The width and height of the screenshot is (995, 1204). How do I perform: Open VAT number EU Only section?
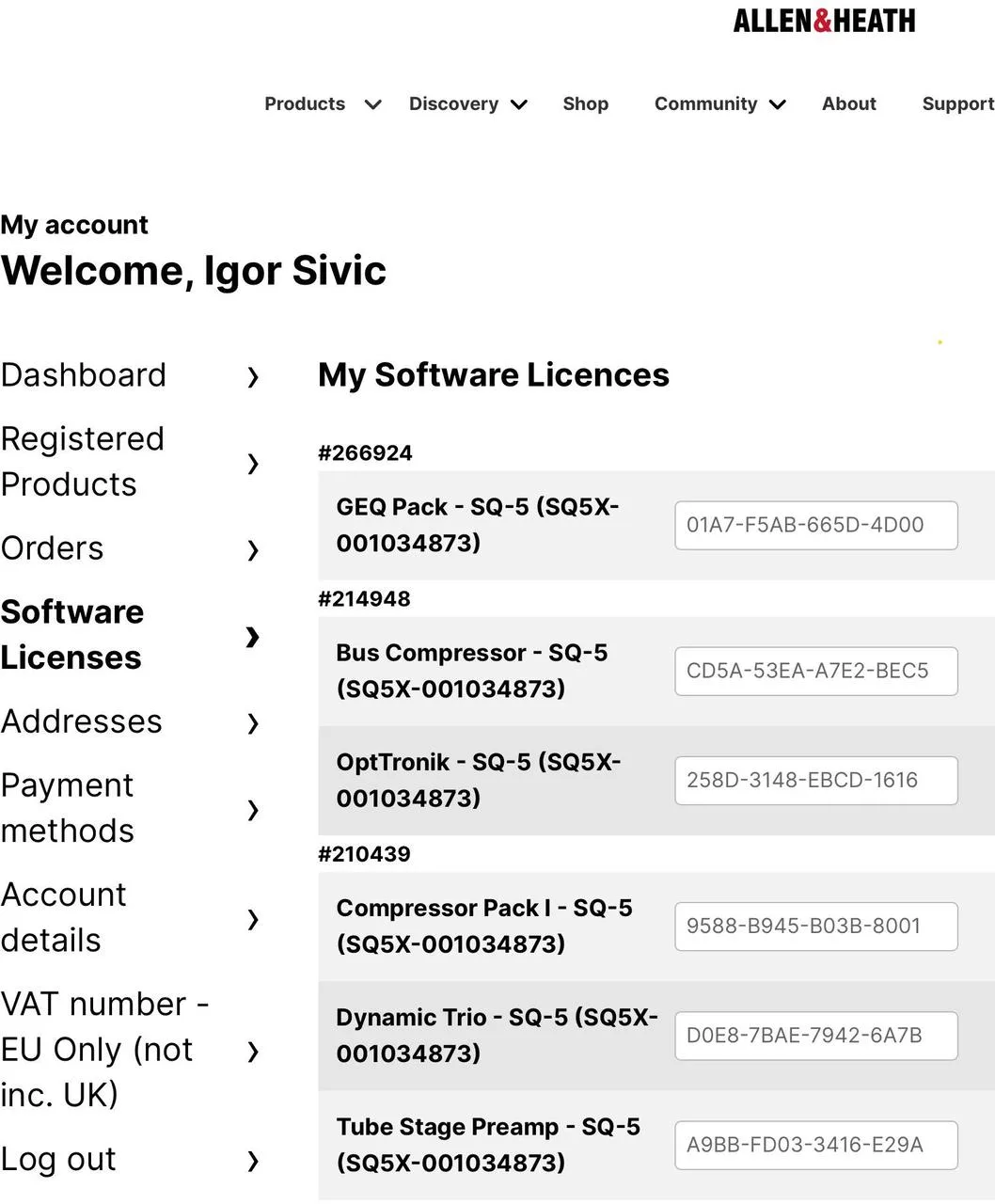click(x=105, y=1049)
